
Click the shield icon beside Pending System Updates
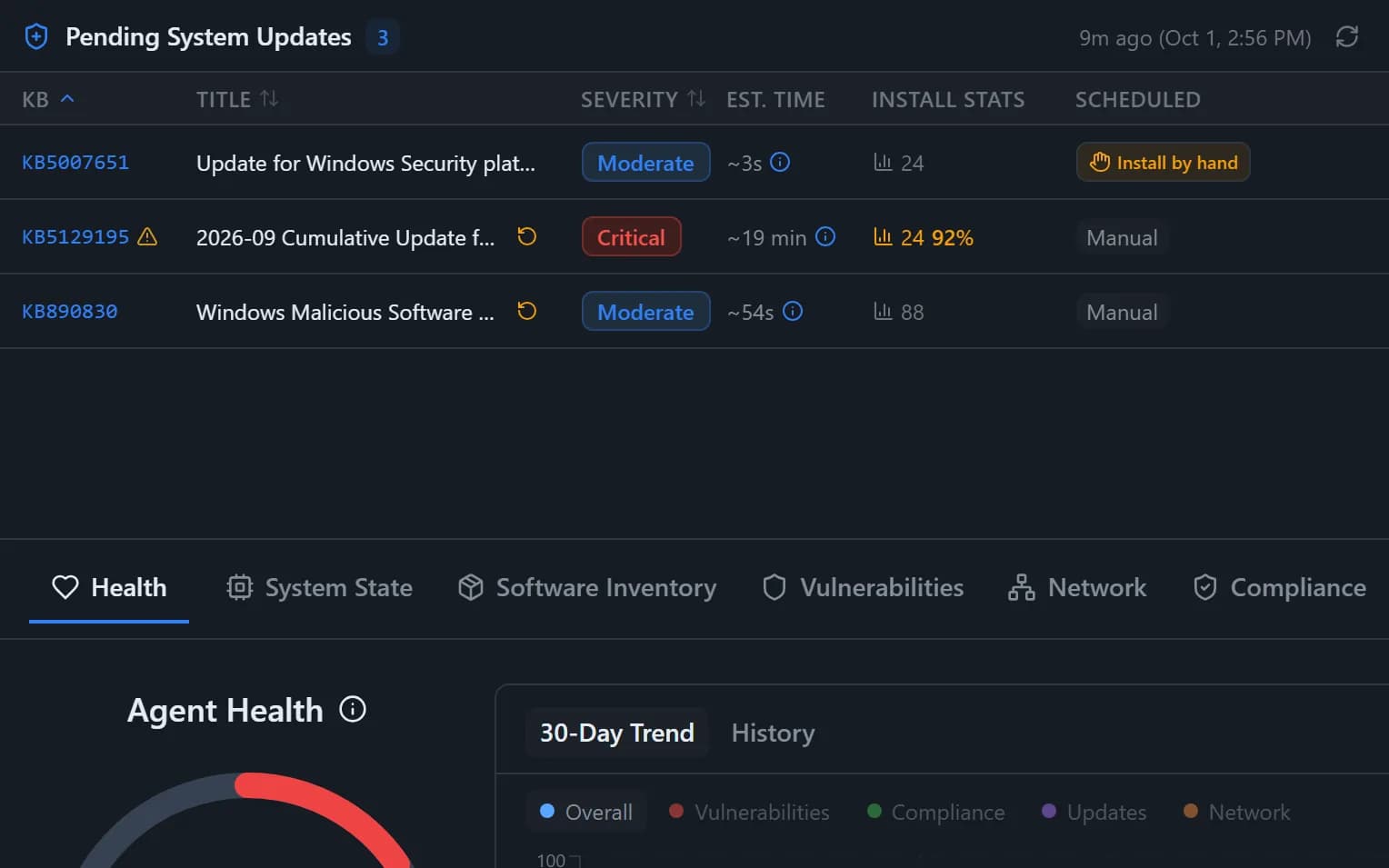pyautogui.click(x=36, y=37)
